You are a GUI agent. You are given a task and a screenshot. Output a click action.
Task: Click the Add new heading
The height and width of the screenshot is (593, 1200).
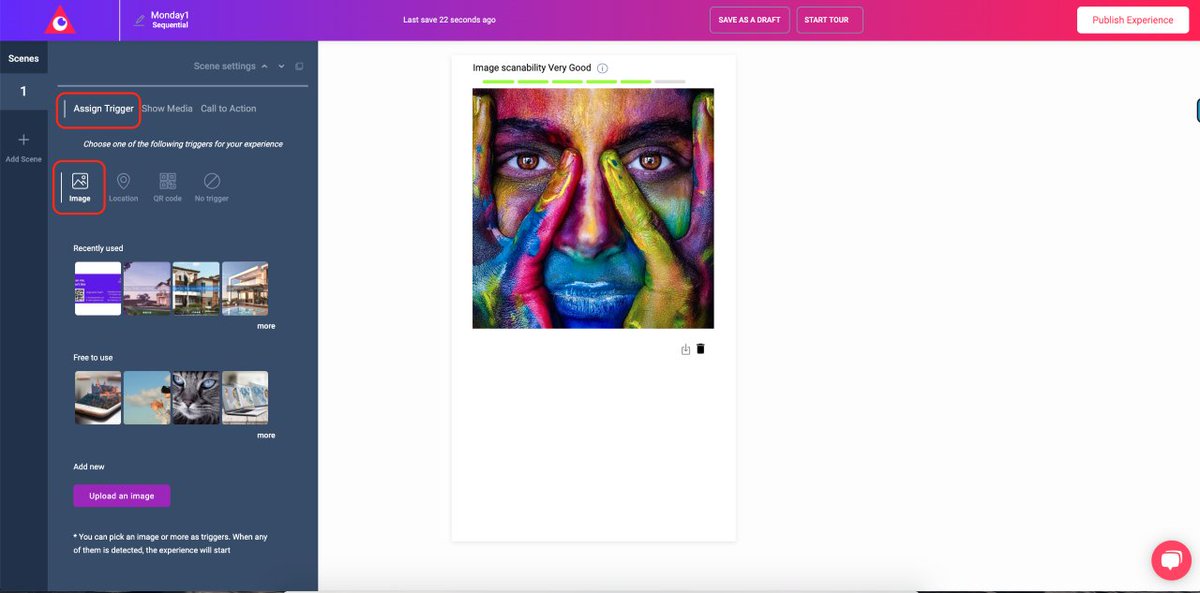pyautogui.click(x=89, y=466)
